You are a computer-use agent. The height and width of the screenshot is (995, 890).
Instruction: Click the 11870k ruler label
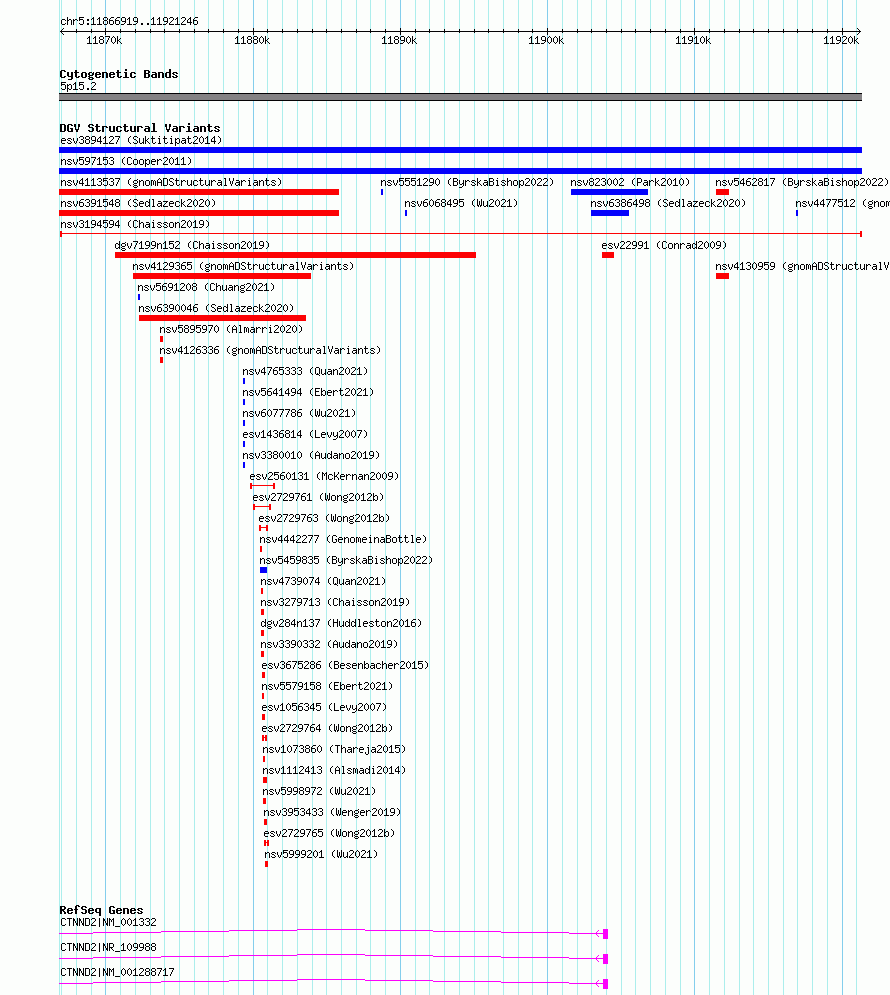(x=104, y=40)
